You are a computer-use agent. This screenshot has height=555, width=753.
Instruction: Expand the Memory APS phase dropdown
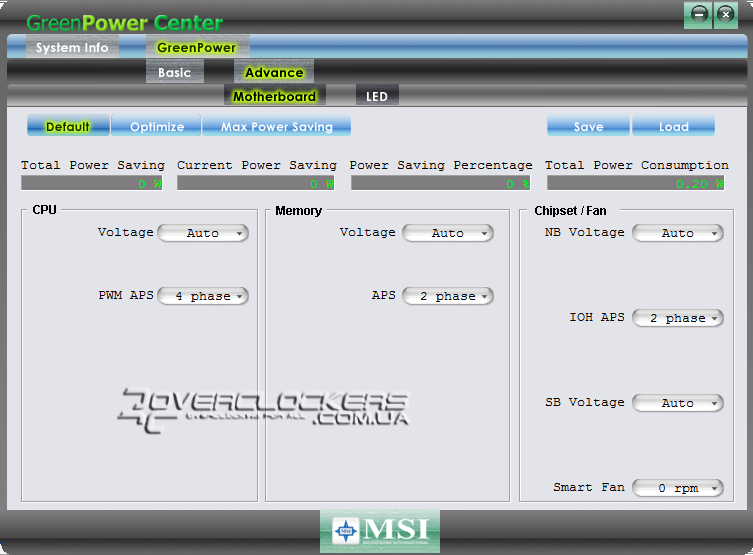(448, 296)
